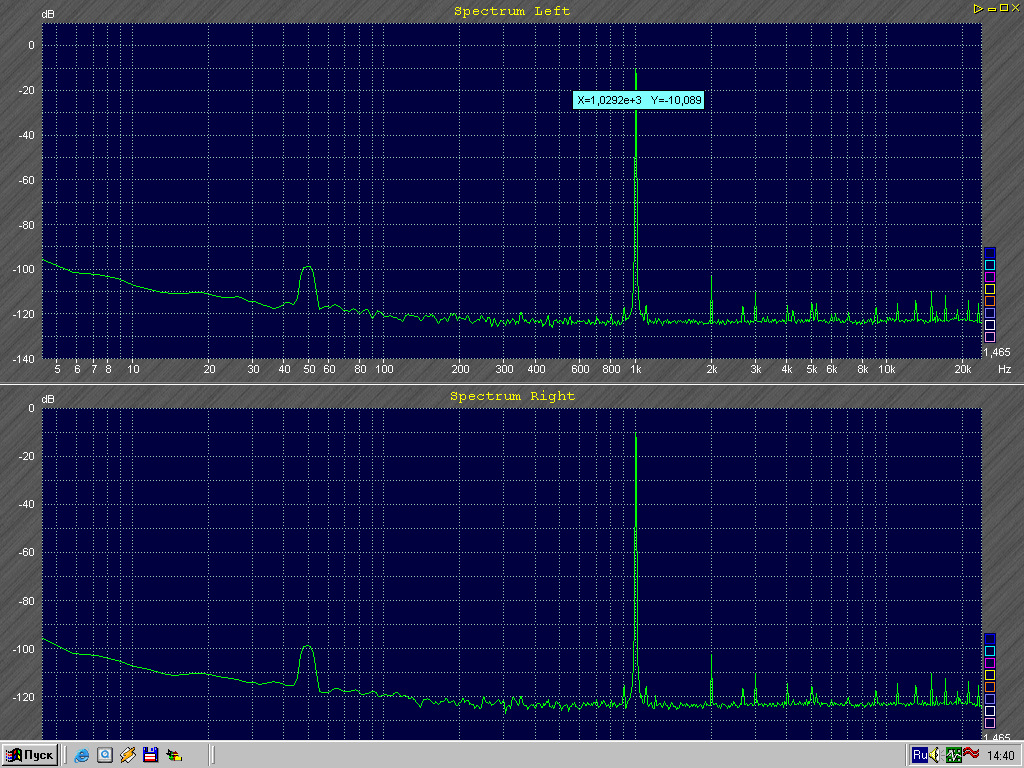Toggle the white trace box in Spectrum Left

click(990, 324)
